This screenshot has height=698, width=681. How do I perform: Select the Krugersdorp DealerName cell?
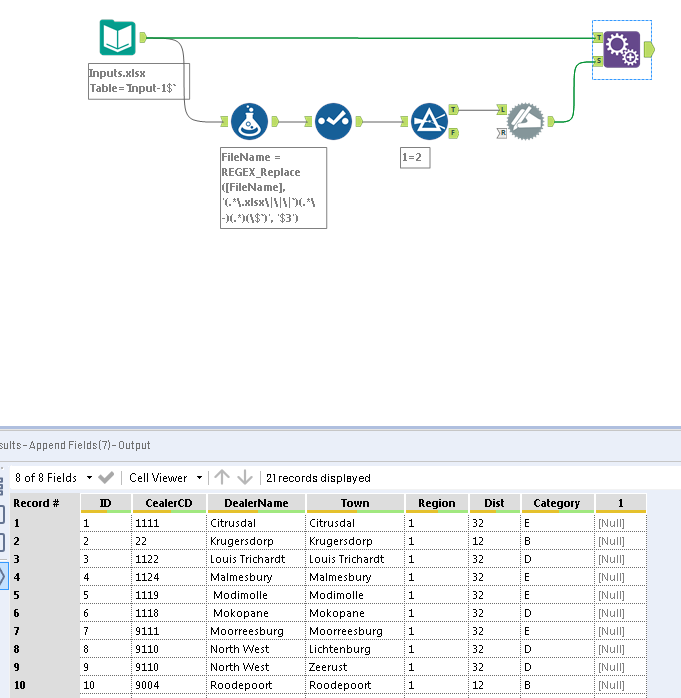(x=256, y=541)
